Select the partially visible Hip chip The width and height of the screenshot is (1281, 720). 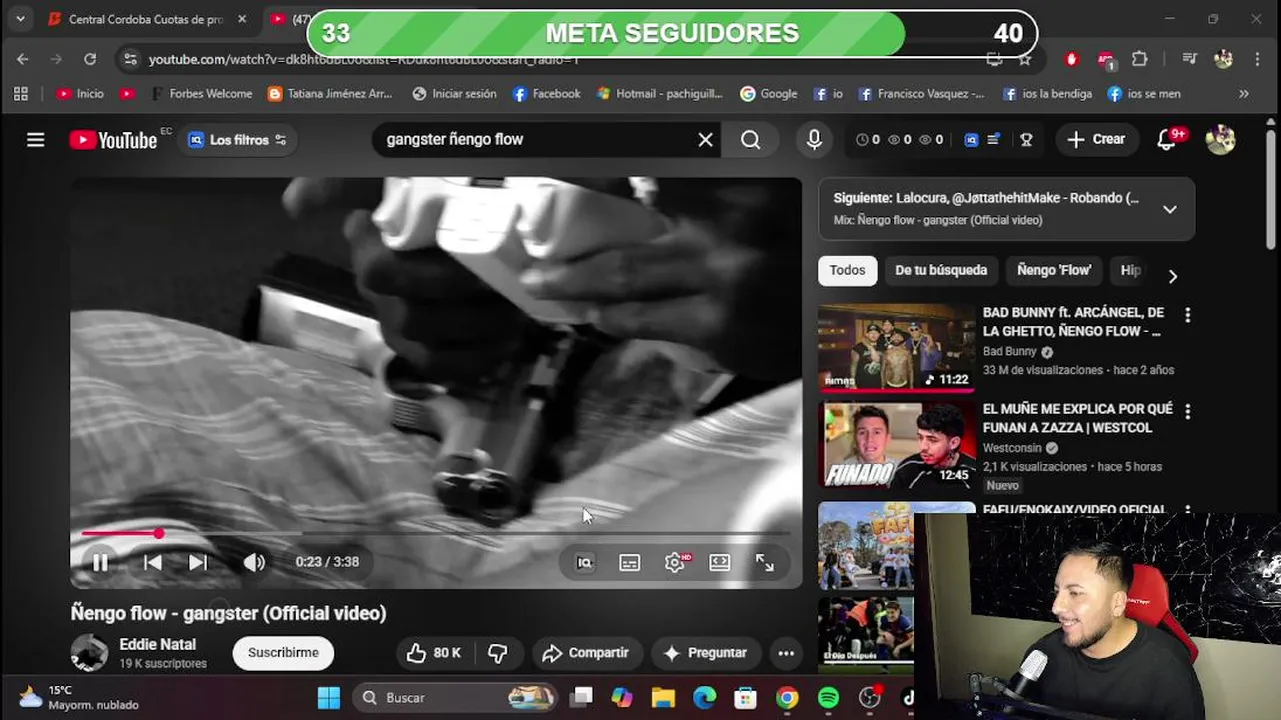[x=1130, y=270]
